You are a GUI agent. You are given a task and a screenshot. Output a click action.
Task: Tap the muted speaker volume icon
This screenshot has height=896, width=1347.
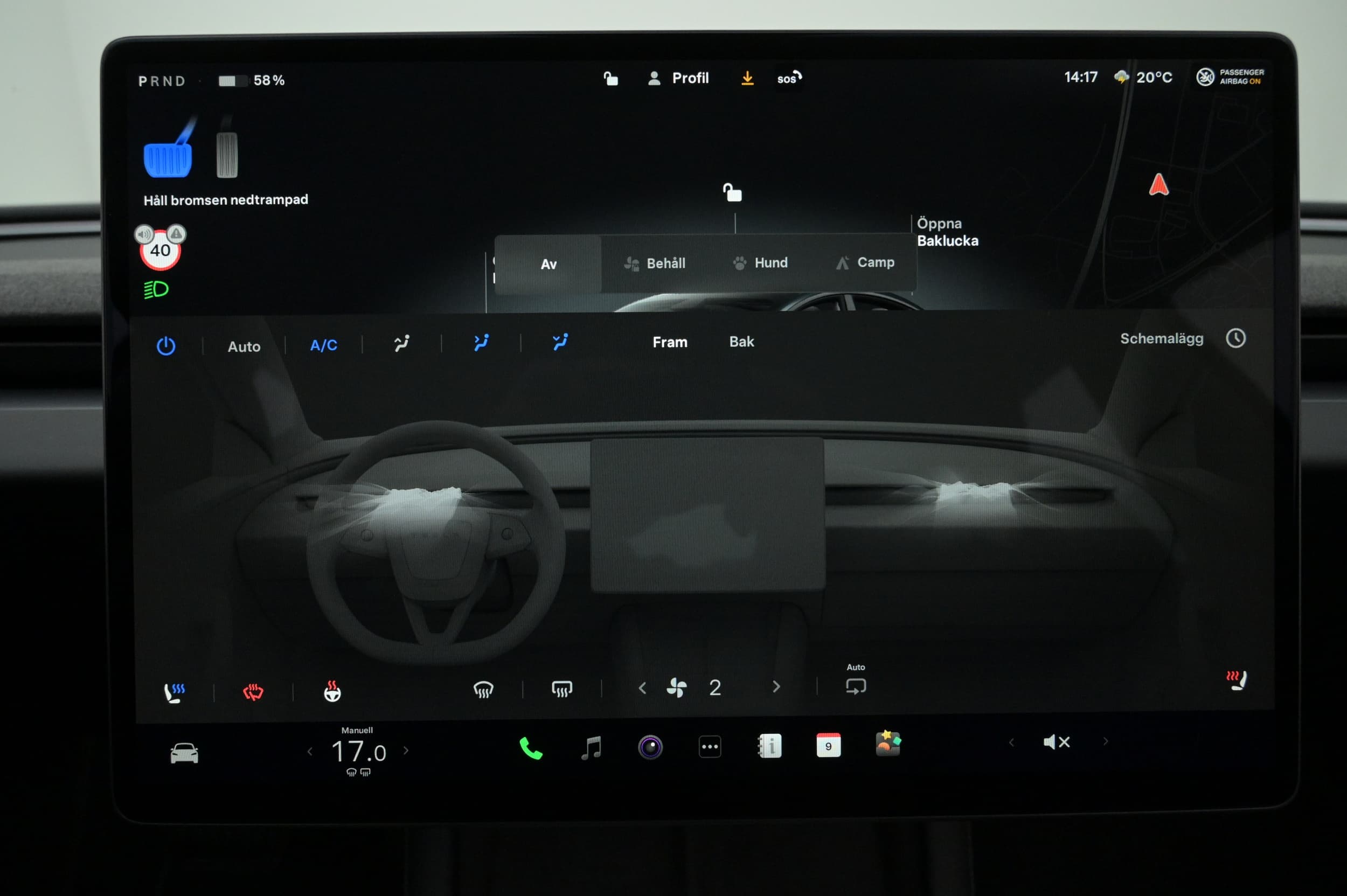point(1056,742)
